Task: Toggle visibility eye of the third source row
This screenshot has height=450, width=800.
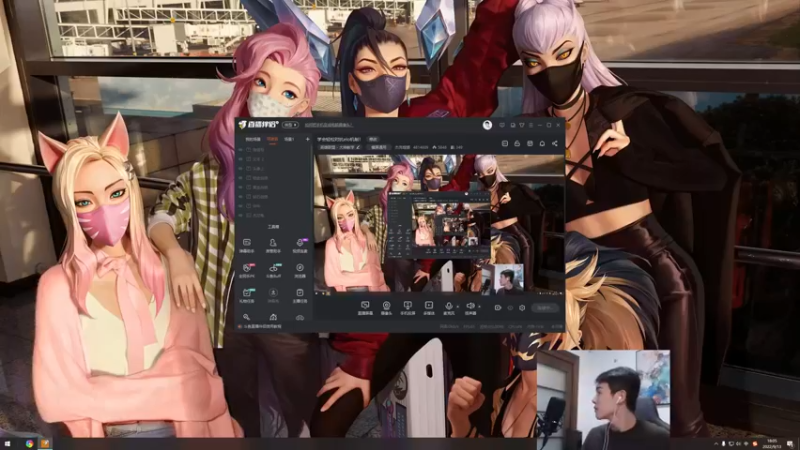Action: click(241, 168)
